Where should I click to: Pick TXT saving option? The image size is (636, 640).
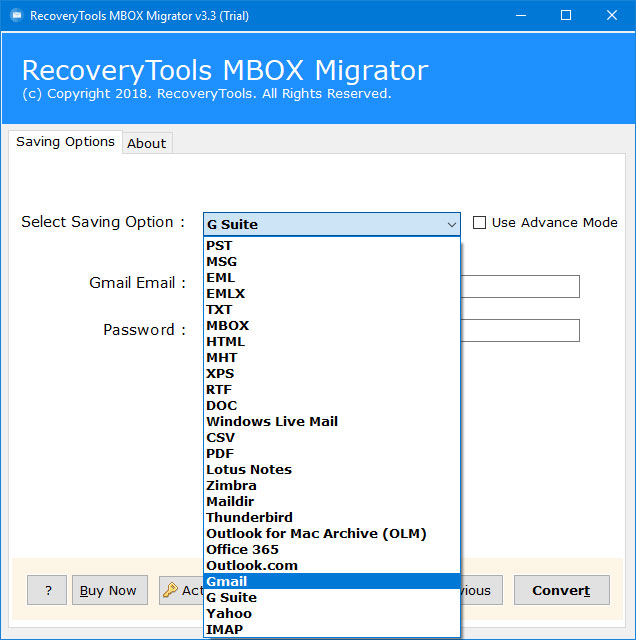click(332, 309)
